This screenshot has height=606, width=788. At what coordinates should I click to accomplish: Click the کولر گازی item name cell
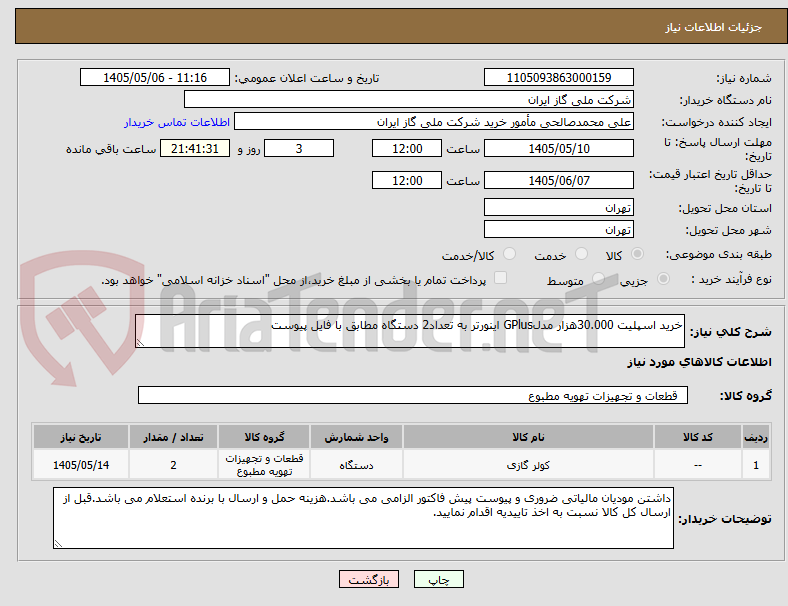(x=528, y=465)
